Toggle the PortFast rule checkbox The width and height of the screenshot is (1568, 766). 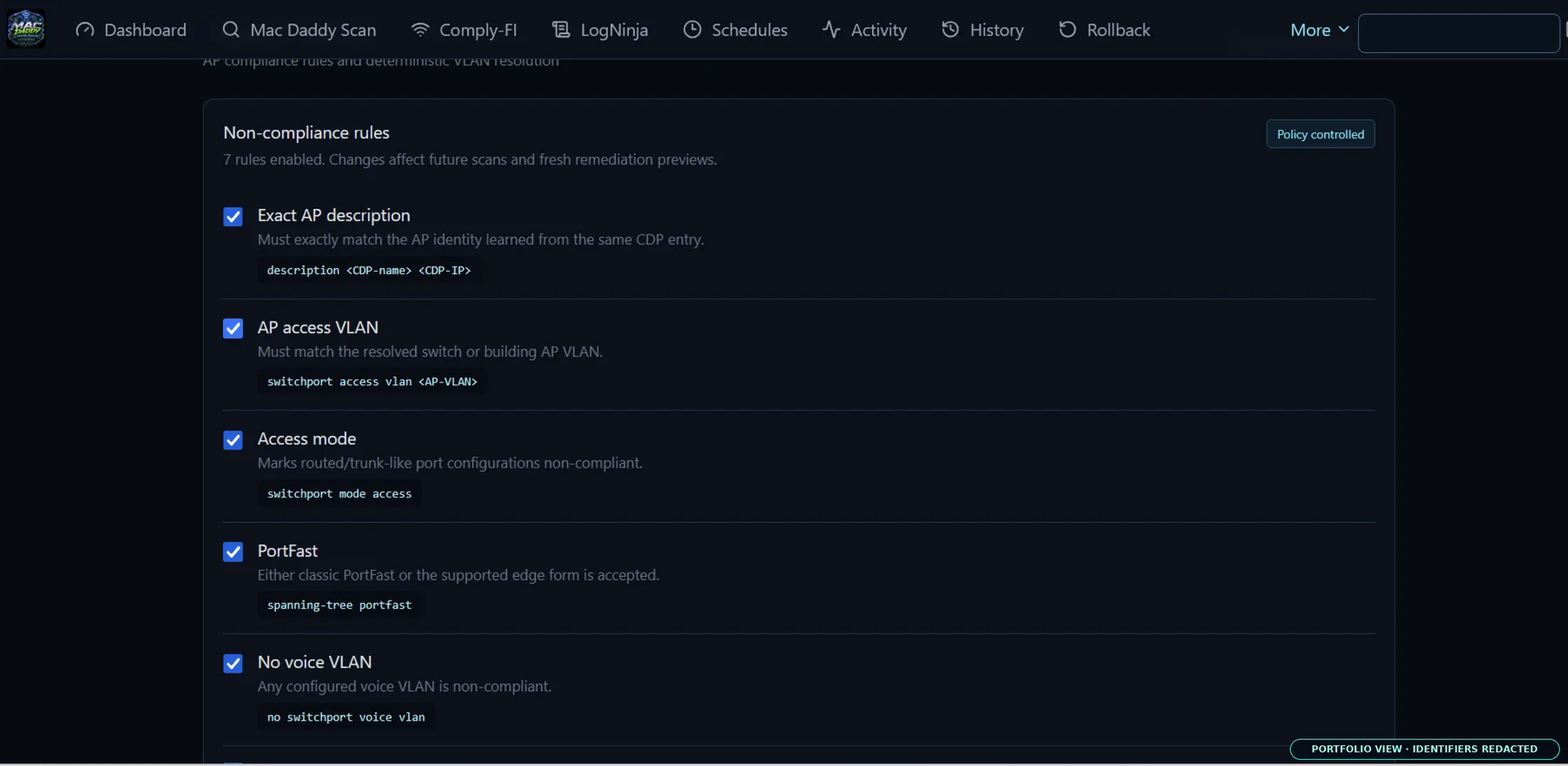coord(233,552)
